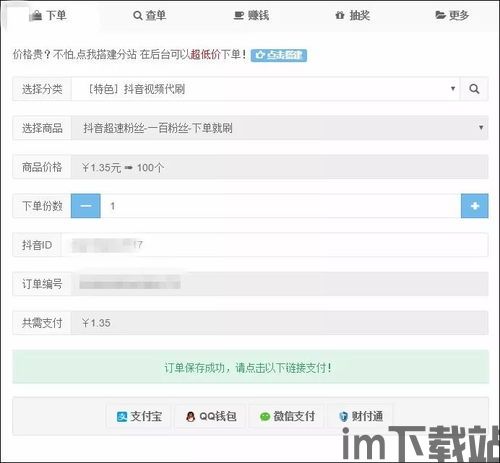The height and width of the screenshot is (463, 500).
Task: Click the magnifier search icon beside category
Action: click(x=474, y=89)
